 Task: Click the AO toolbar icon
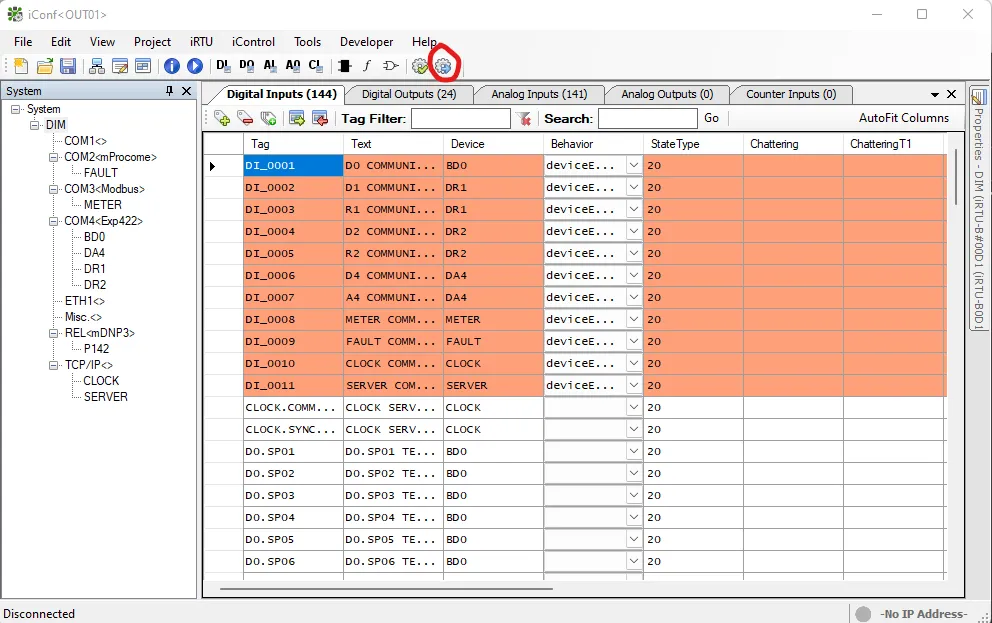(x=293, y=65)
